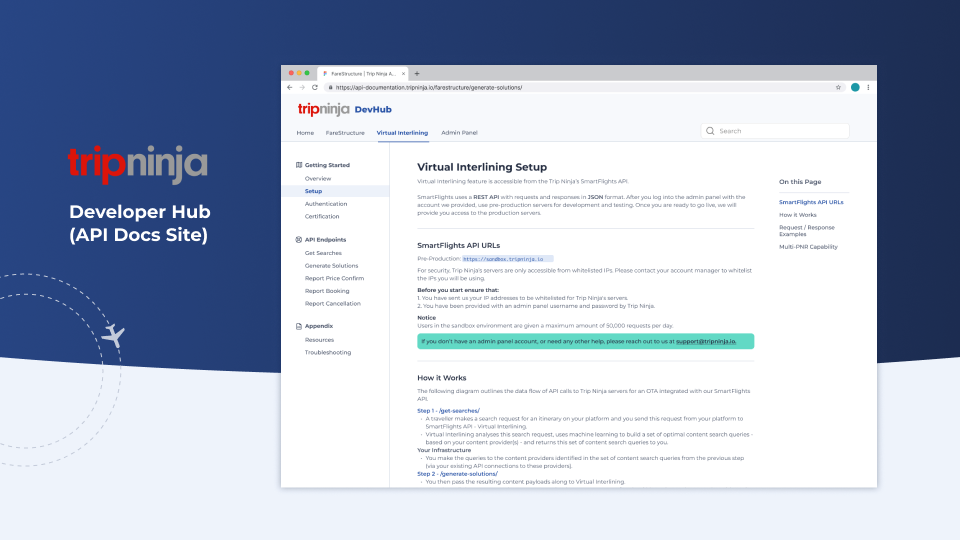The height and width of the screenshot is (540, 960).
Task: Select Generate Solutions in the sidebar
Action: (x=331, y=266)
